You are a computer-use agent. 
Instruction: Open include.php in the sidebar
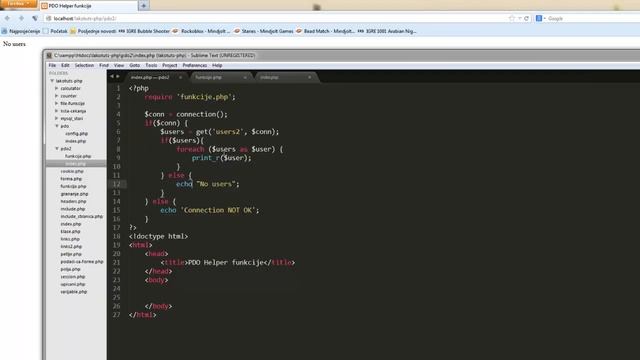click(x=73, y=209)
